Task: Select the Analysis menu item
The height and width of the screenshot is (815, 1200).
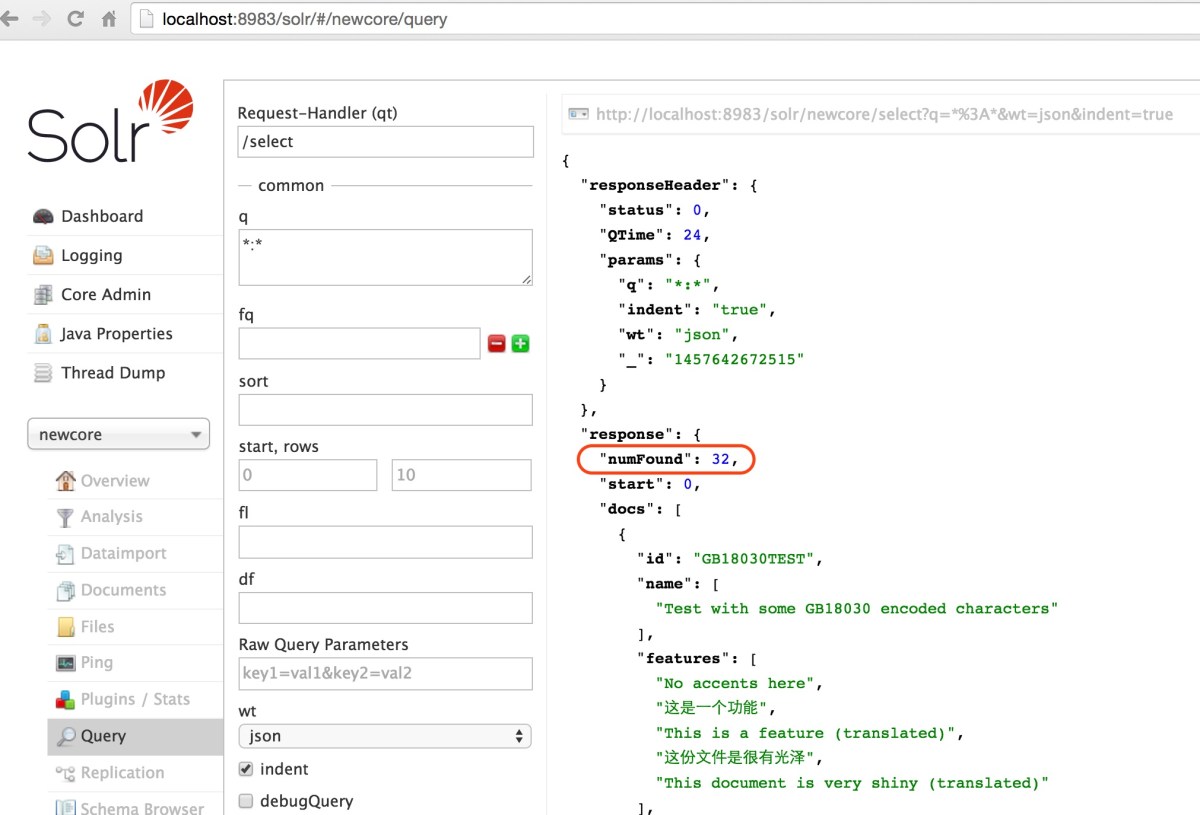Action: coord(111,516)
